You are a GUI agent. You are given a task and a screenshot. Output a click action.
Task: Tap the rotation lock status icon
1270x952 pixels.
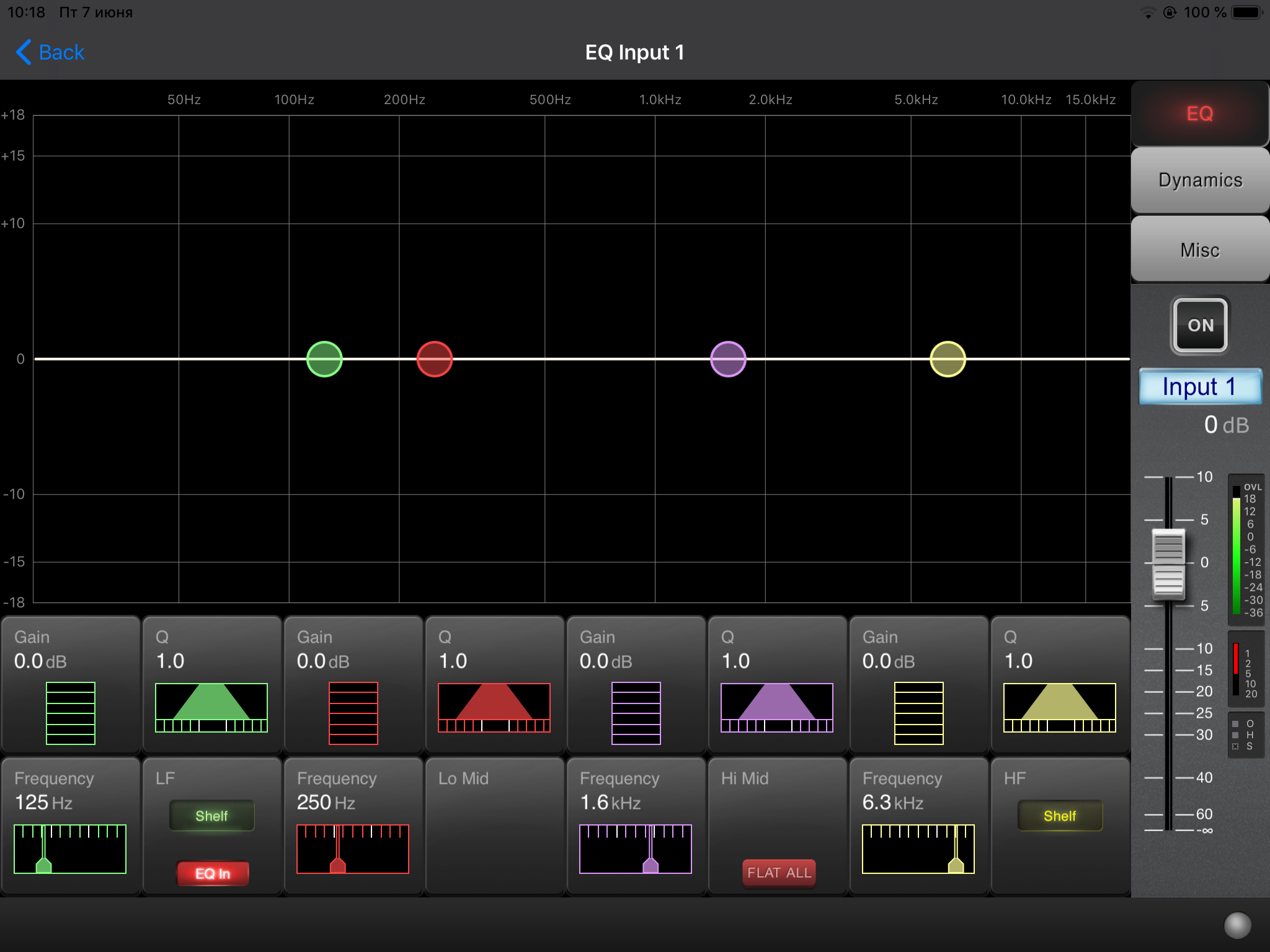pyautogui.click(x=1170, y=12)
